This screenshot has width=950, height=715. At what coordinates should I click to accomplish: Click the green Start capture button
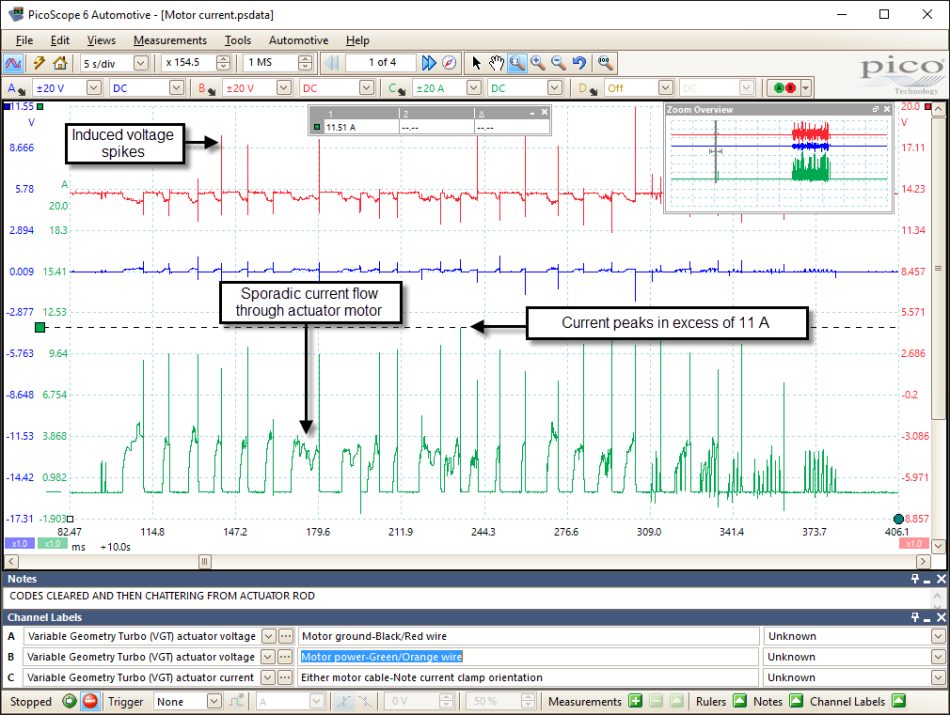(70, 701)
